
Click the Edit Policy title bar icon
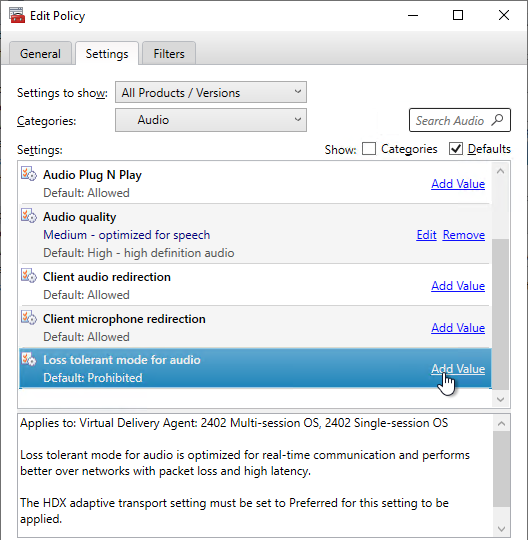pos(17,15)
